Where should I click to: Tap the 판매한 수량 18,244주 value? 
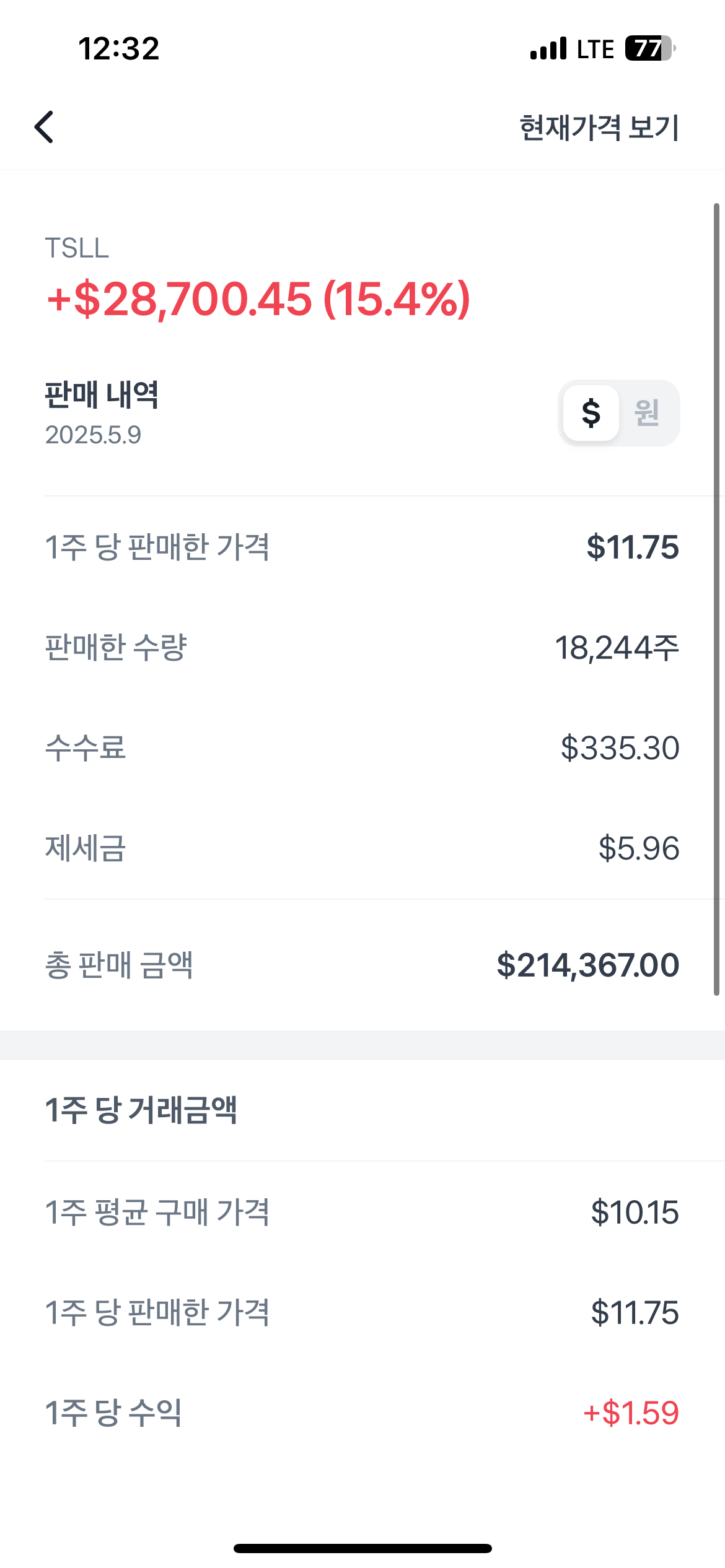pos(617,648)
